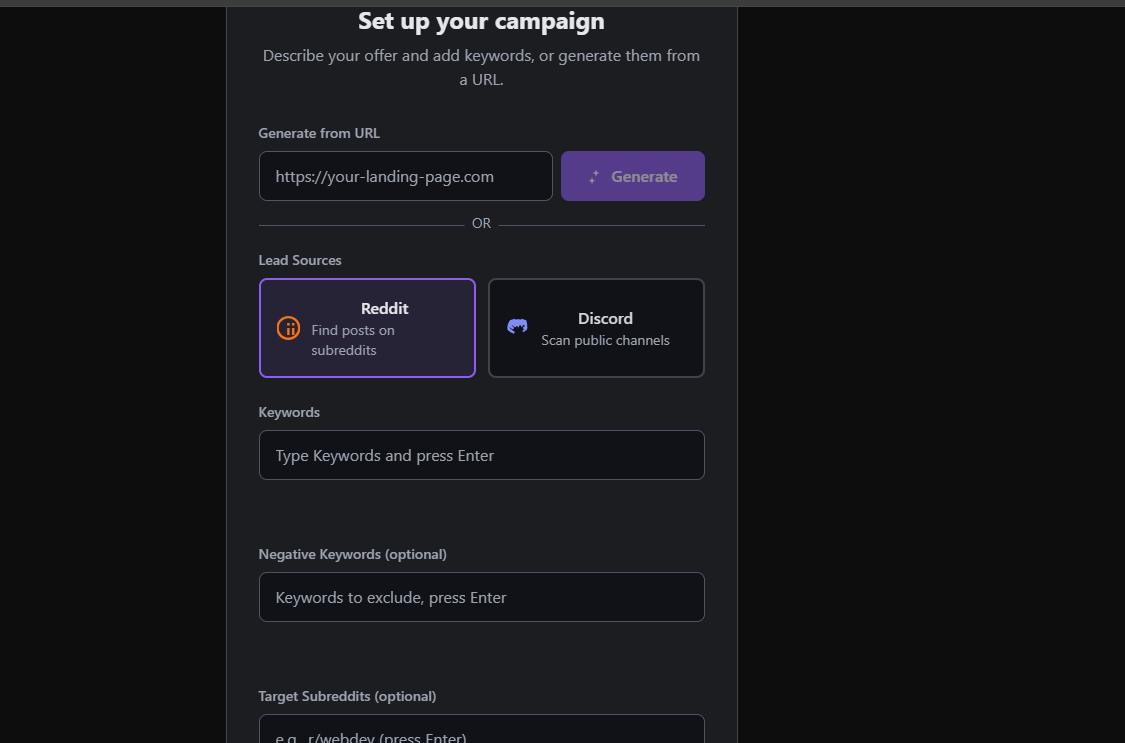The height and width of the screenshot is (743, 1125).
Task: Click the "Generate from URL" label
Action: (x=319, y=133)
